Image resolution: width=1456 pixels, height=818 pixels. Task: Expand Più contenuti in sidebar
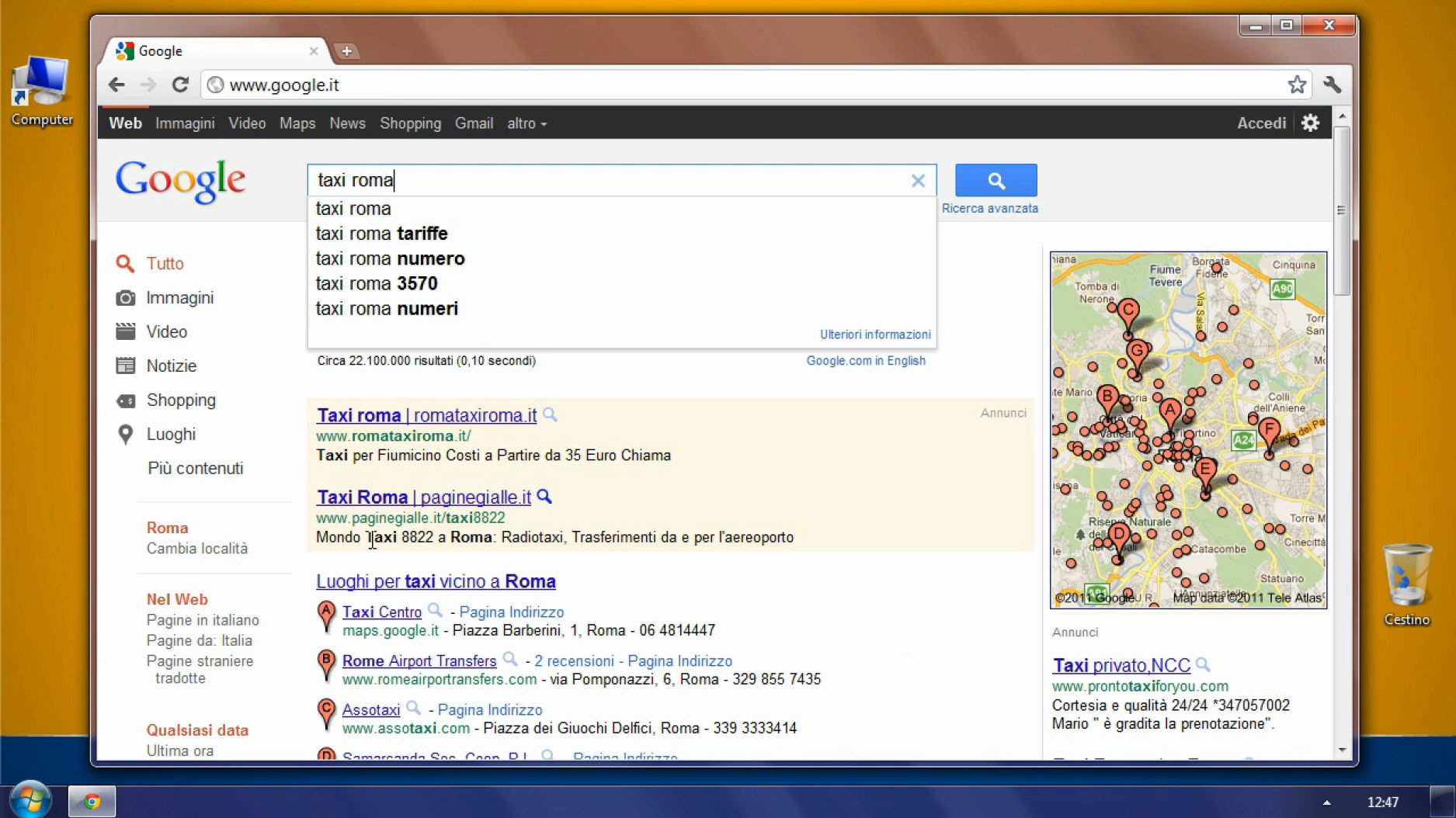pyautogui.click(x=196, y=468)
